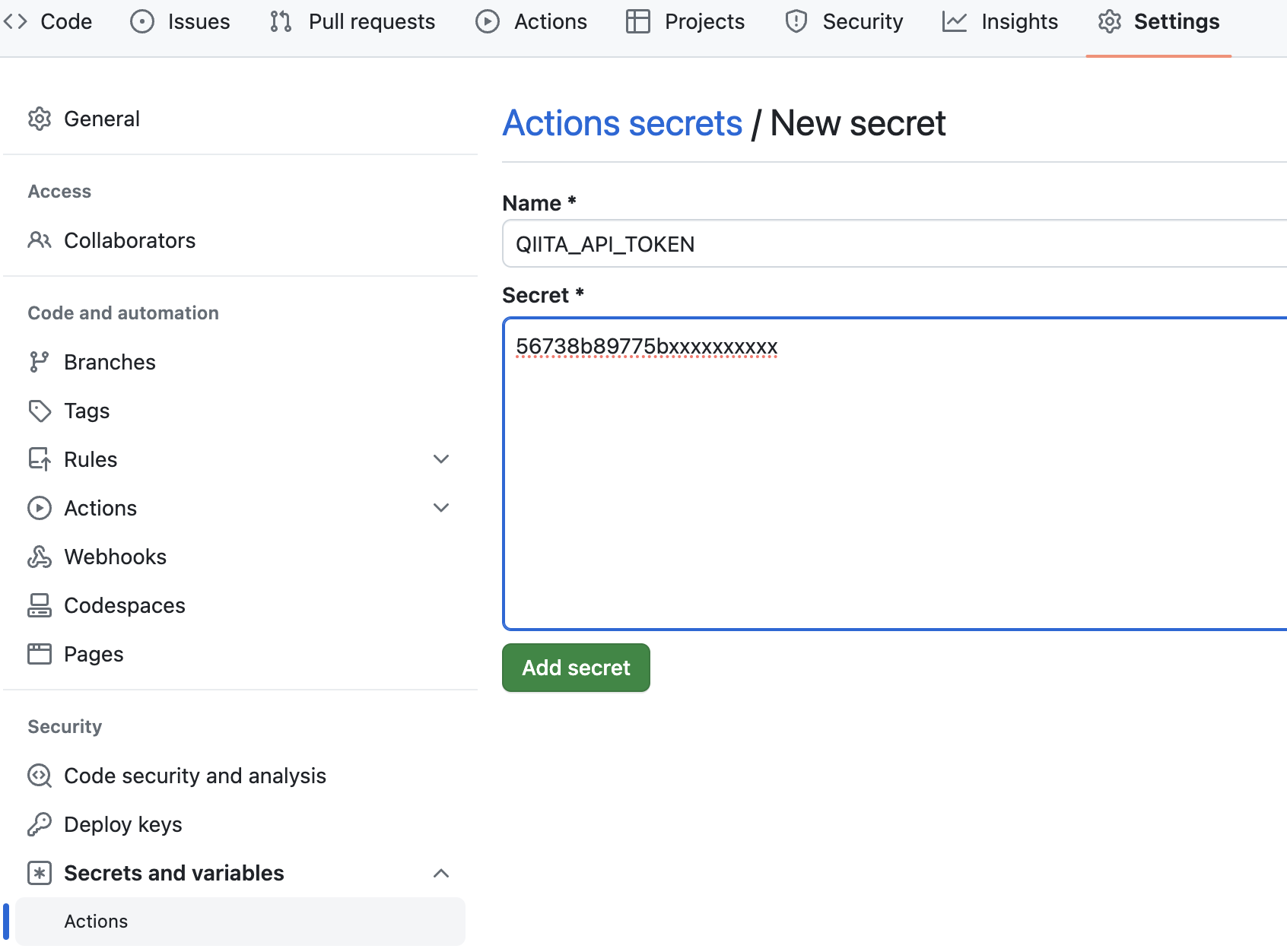
Task: Click the Webhooks icon in sidebar
Action: point(40,557)
